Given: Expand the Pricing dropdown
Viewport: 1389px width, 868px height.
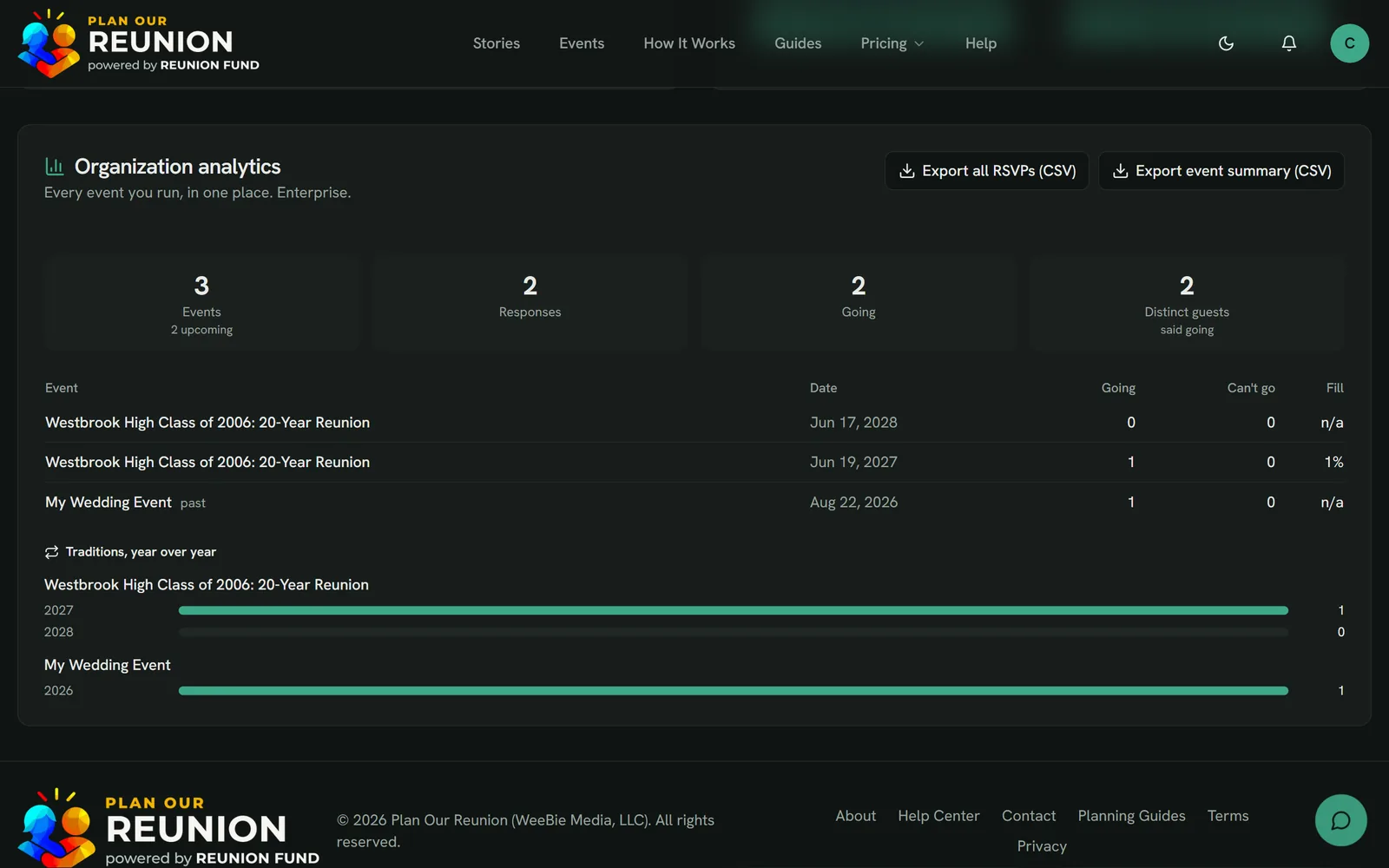Looking at the screenshot, I should click(x=892, y=43).
